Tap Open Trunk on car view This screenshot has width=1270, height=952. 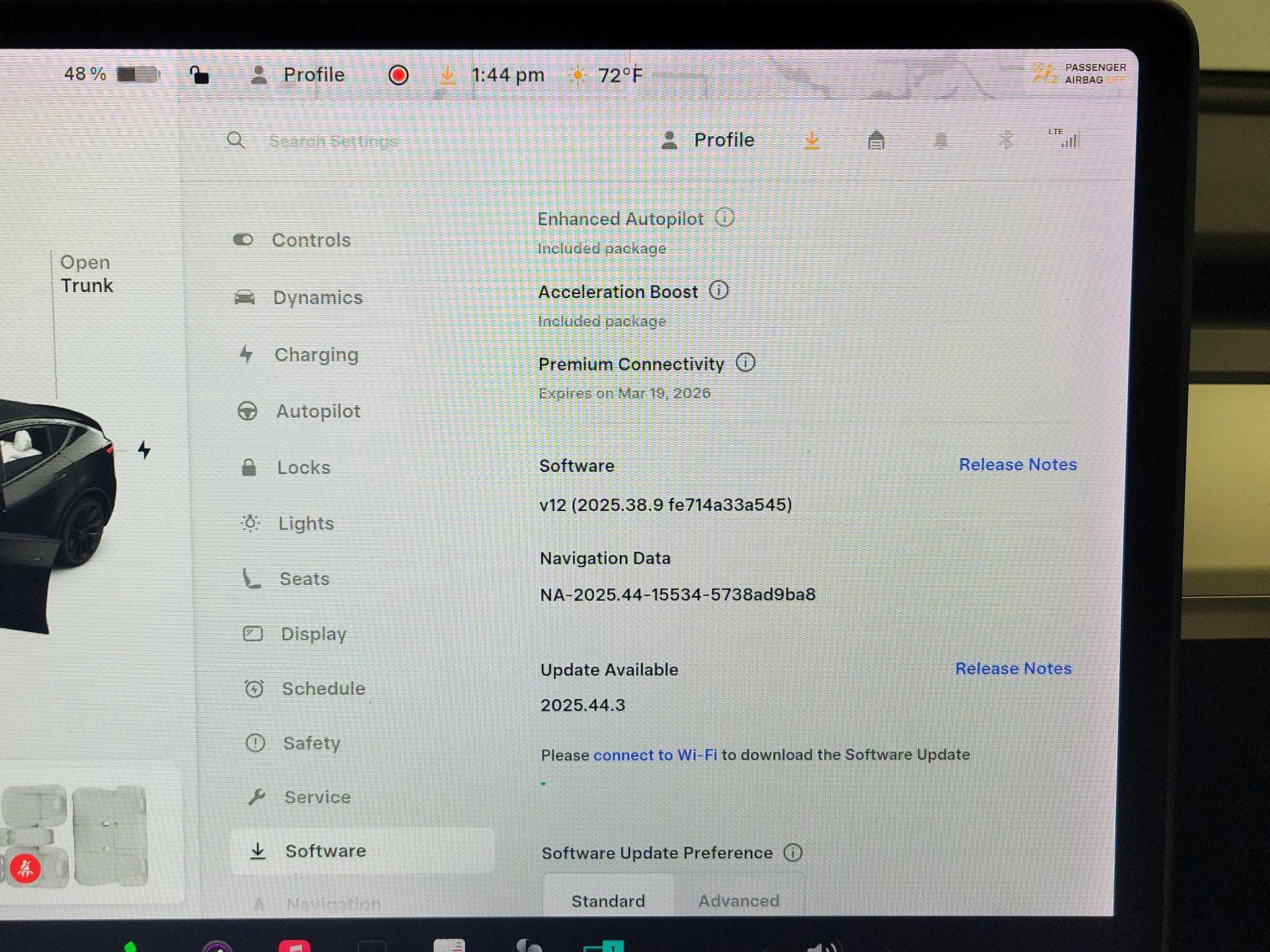[x=87, y=274]
